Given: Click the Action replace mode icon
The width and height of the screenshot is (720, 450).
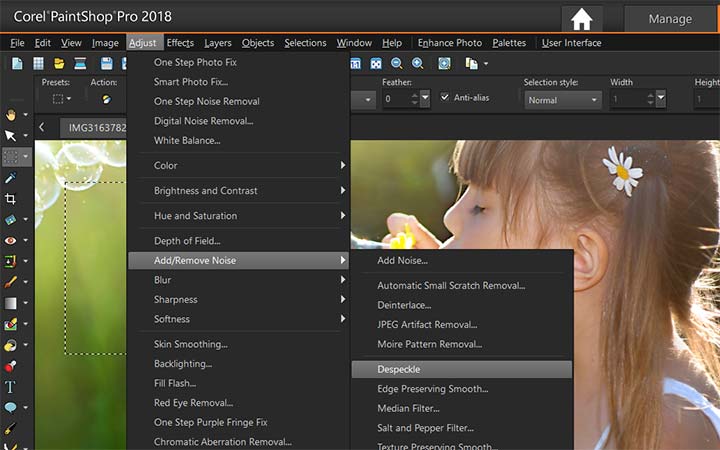Looking at the screenshot, I should 106,99.
